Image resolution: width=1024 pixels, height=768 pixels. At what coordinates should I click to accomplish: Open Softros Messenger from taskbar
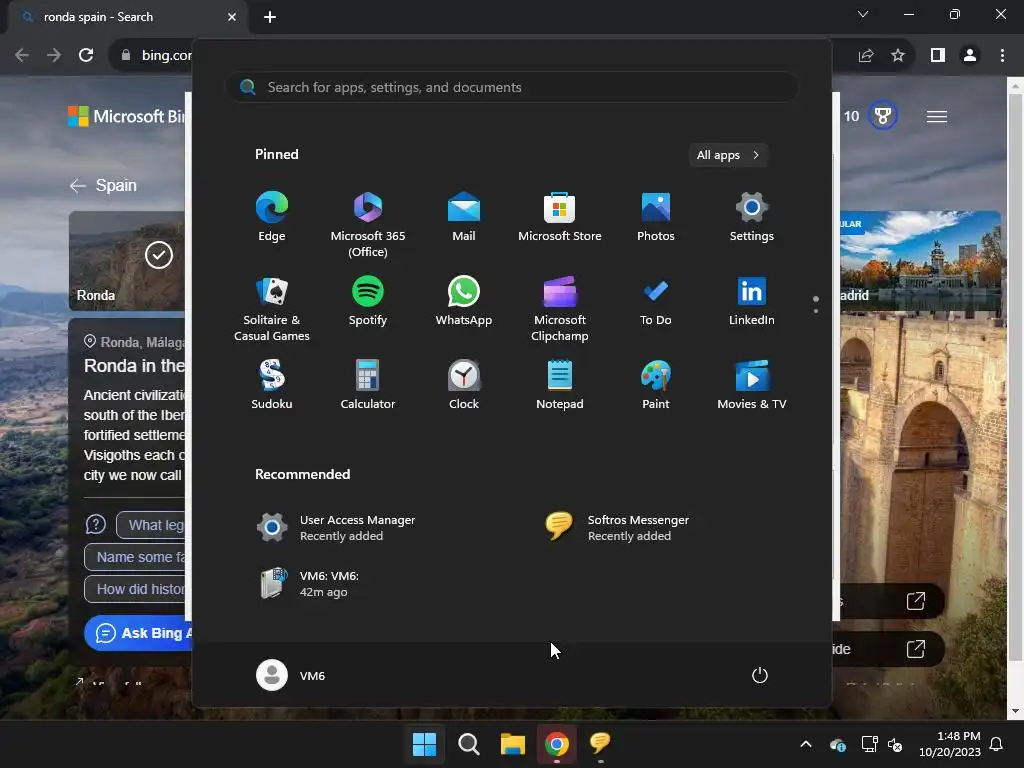600,744
